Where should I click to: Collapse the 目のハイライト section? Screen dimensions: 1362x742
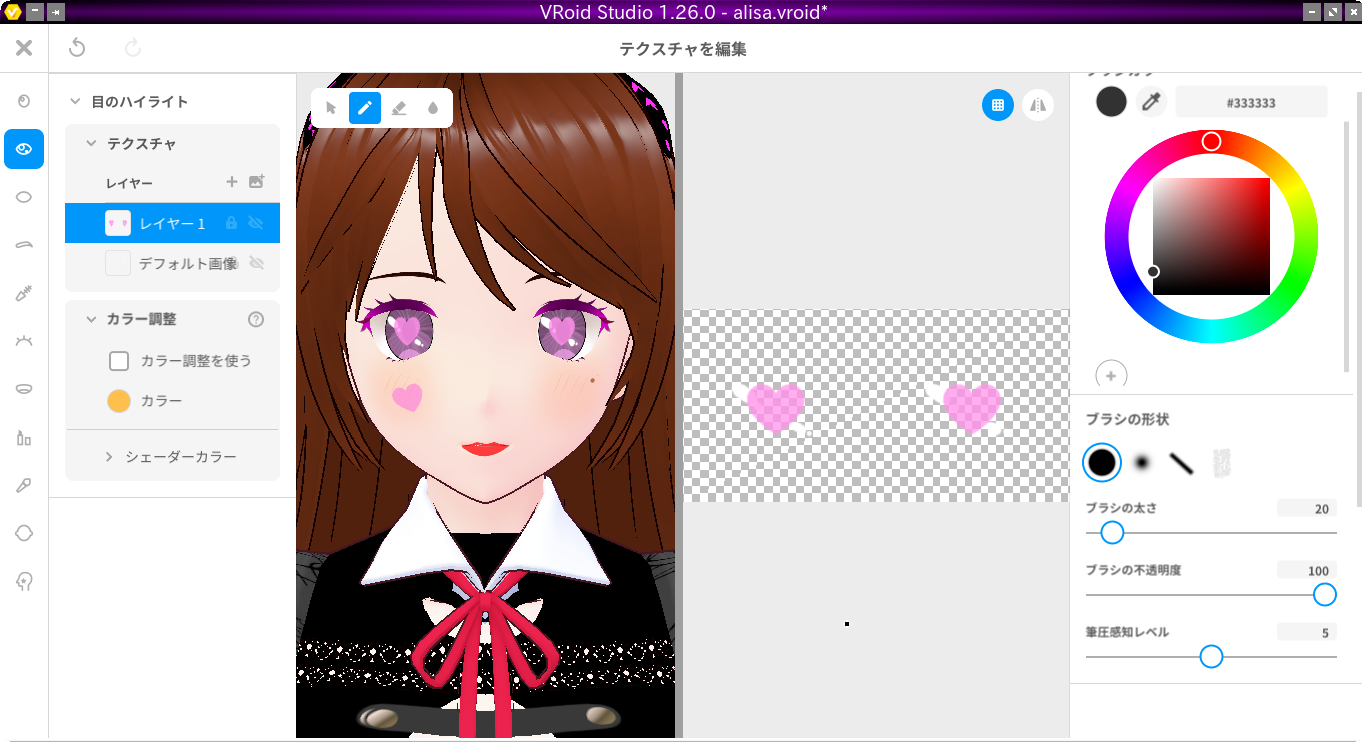click(74, 101)
